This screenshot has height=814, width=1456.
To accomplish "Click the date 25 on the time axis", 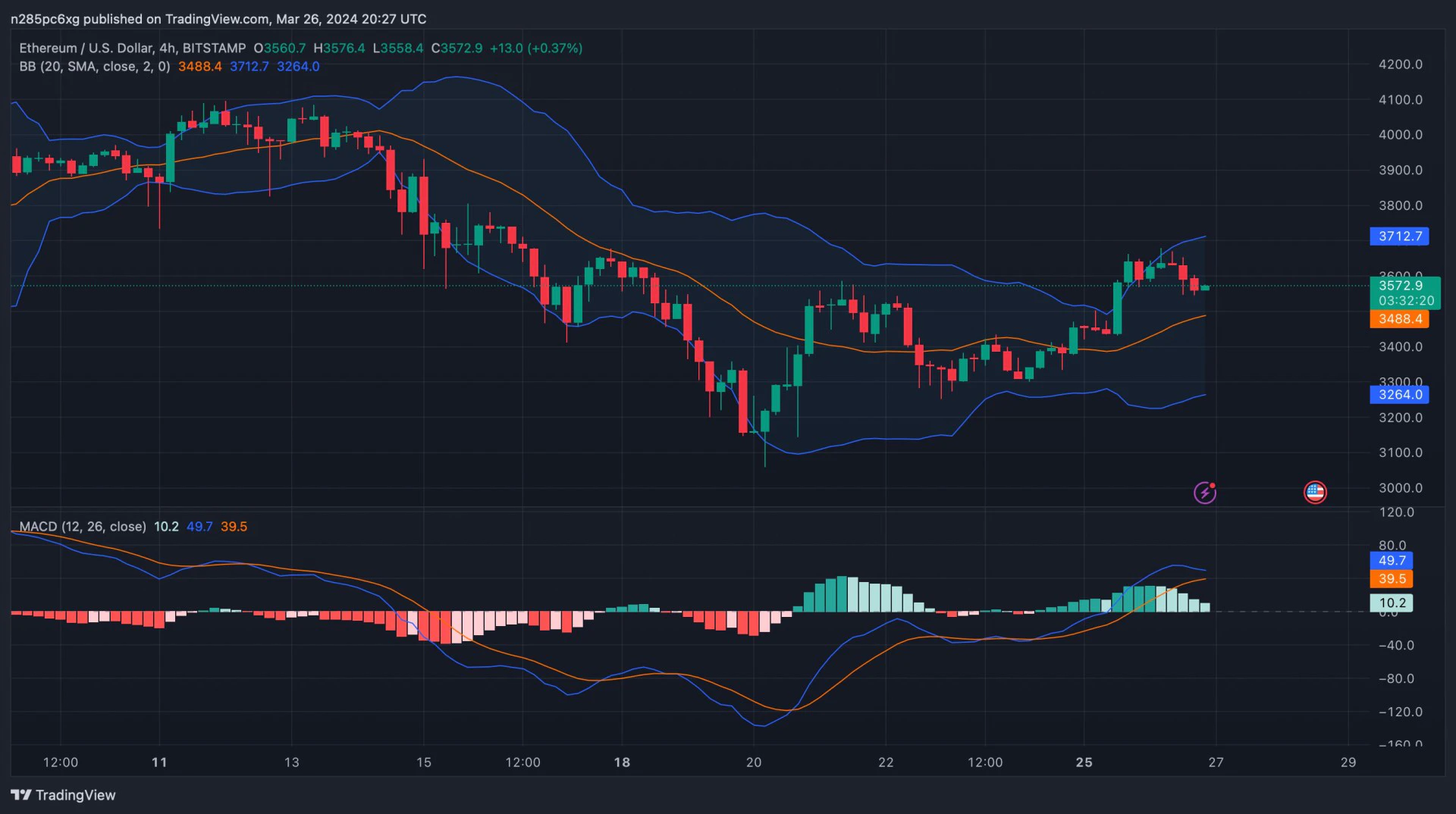I will click(1084, 762).
